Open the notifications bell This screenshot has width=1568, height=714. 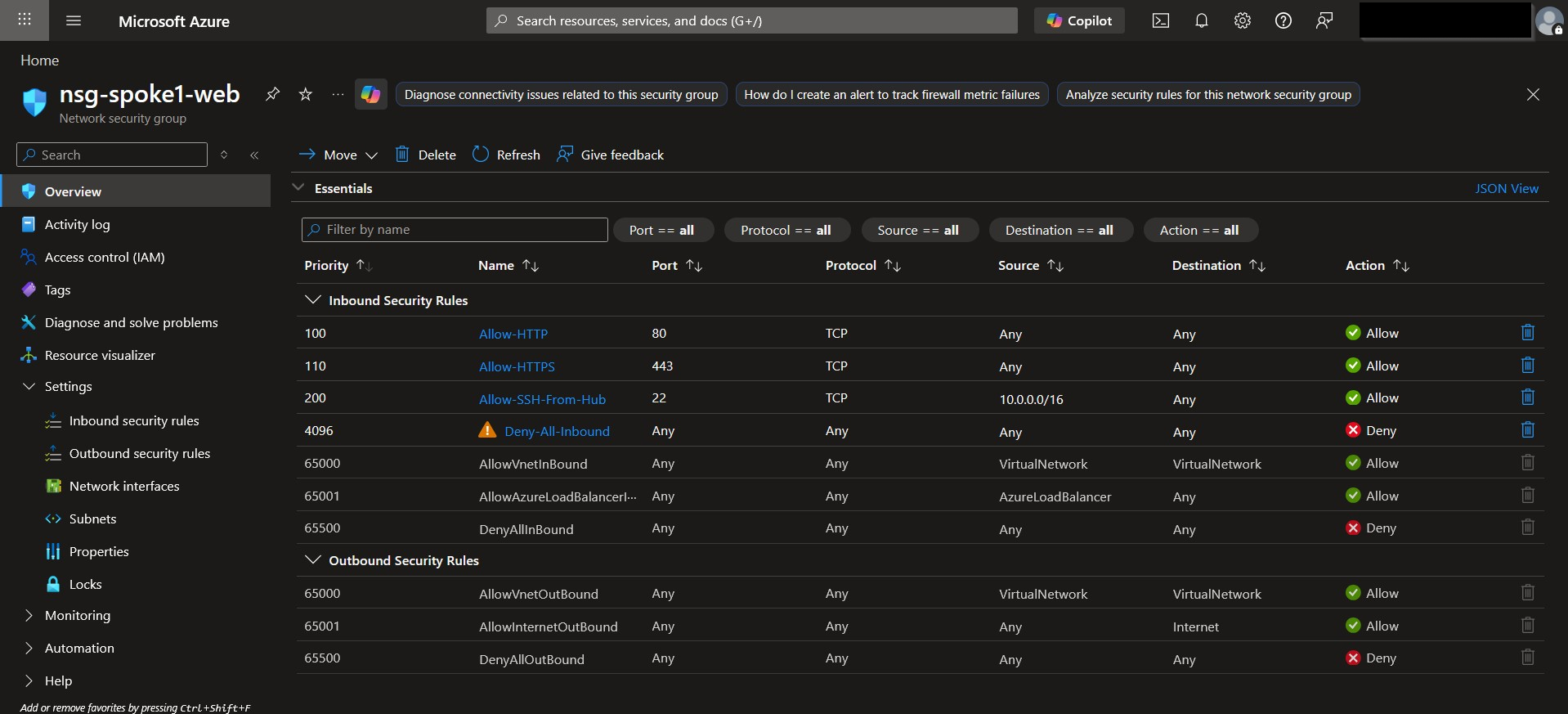point(1201,20)
